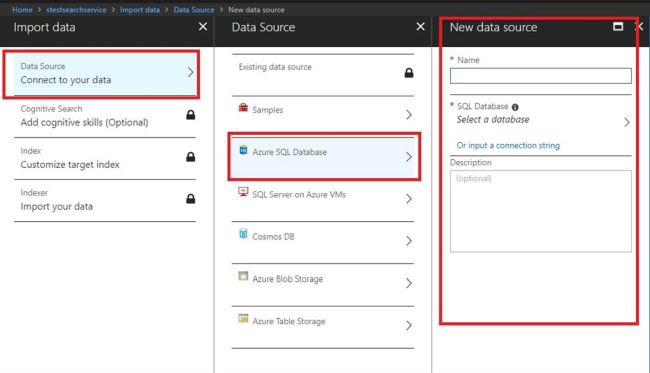Focus the Description optional text area
650x373 pixels.
pos(541,211)
